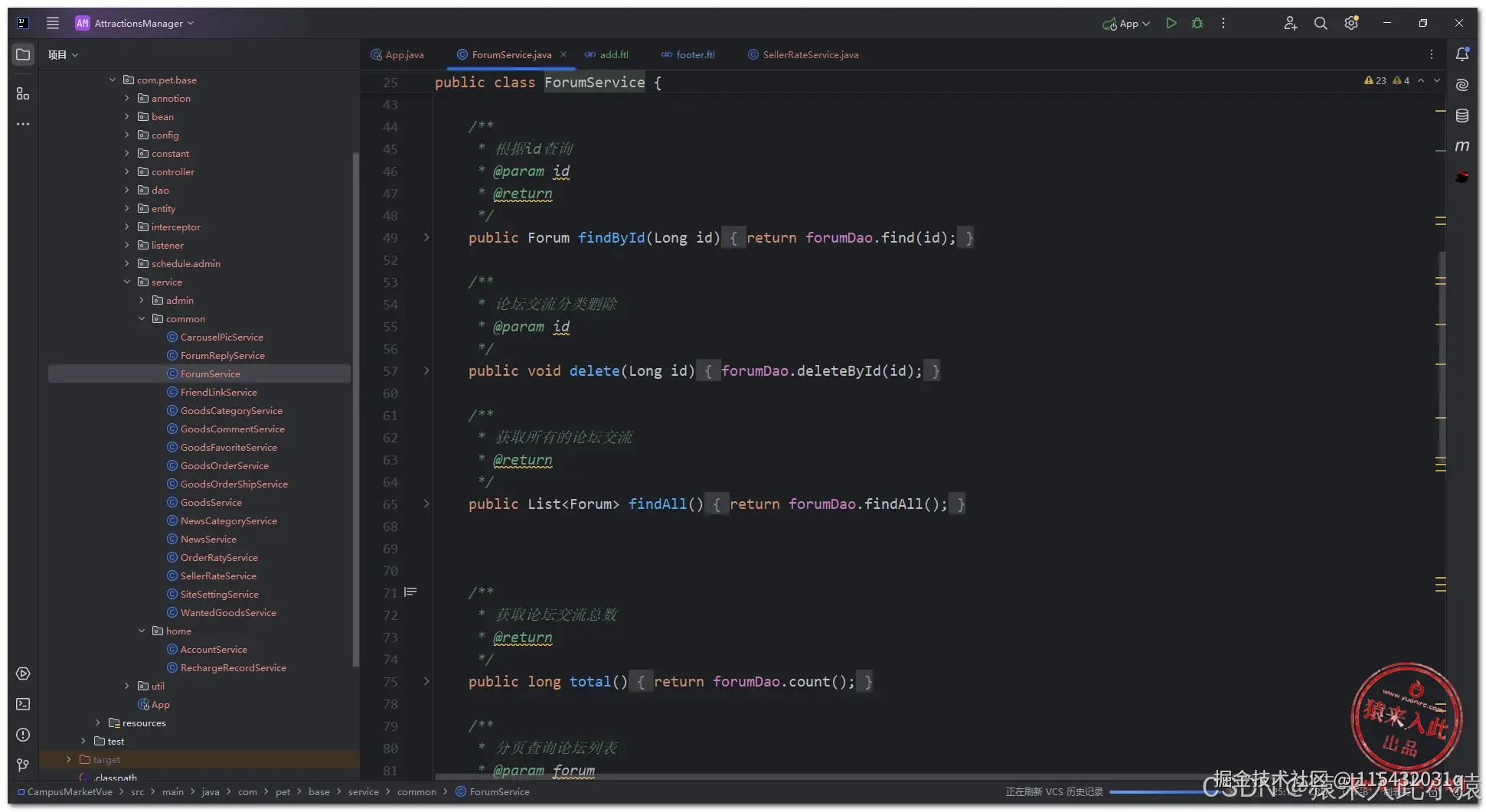Click the findAll method name
Image resolution: width=1486 pixels, height=812 pixels.
pyautogui.click(x=658, y=504)
